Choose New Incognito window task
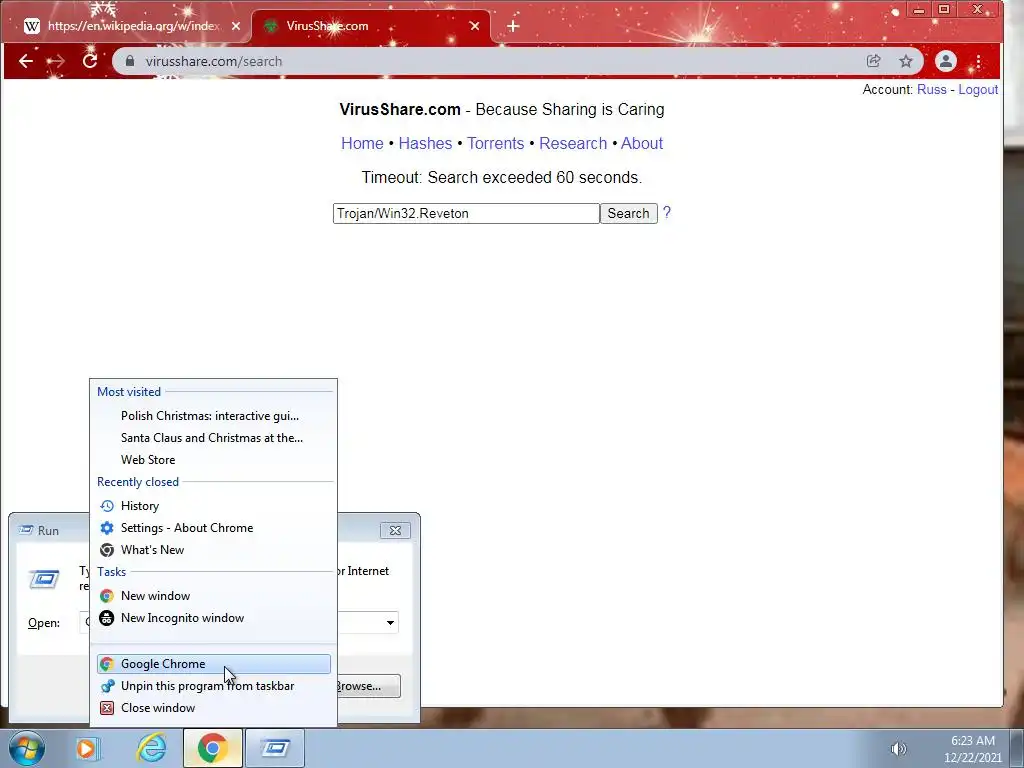The image size is (1024, 768). click(214, 618)
